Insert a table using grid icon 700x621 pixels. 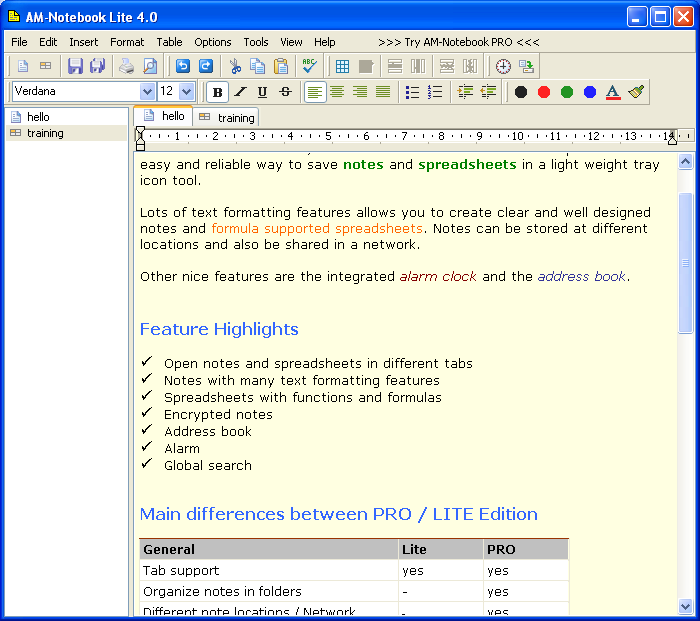[342, 66]
